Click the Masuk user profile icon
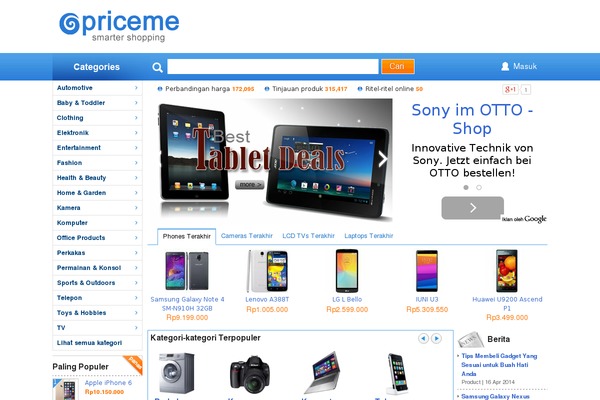Viewport: 600px width, 400px height. [x=505, y=66]
